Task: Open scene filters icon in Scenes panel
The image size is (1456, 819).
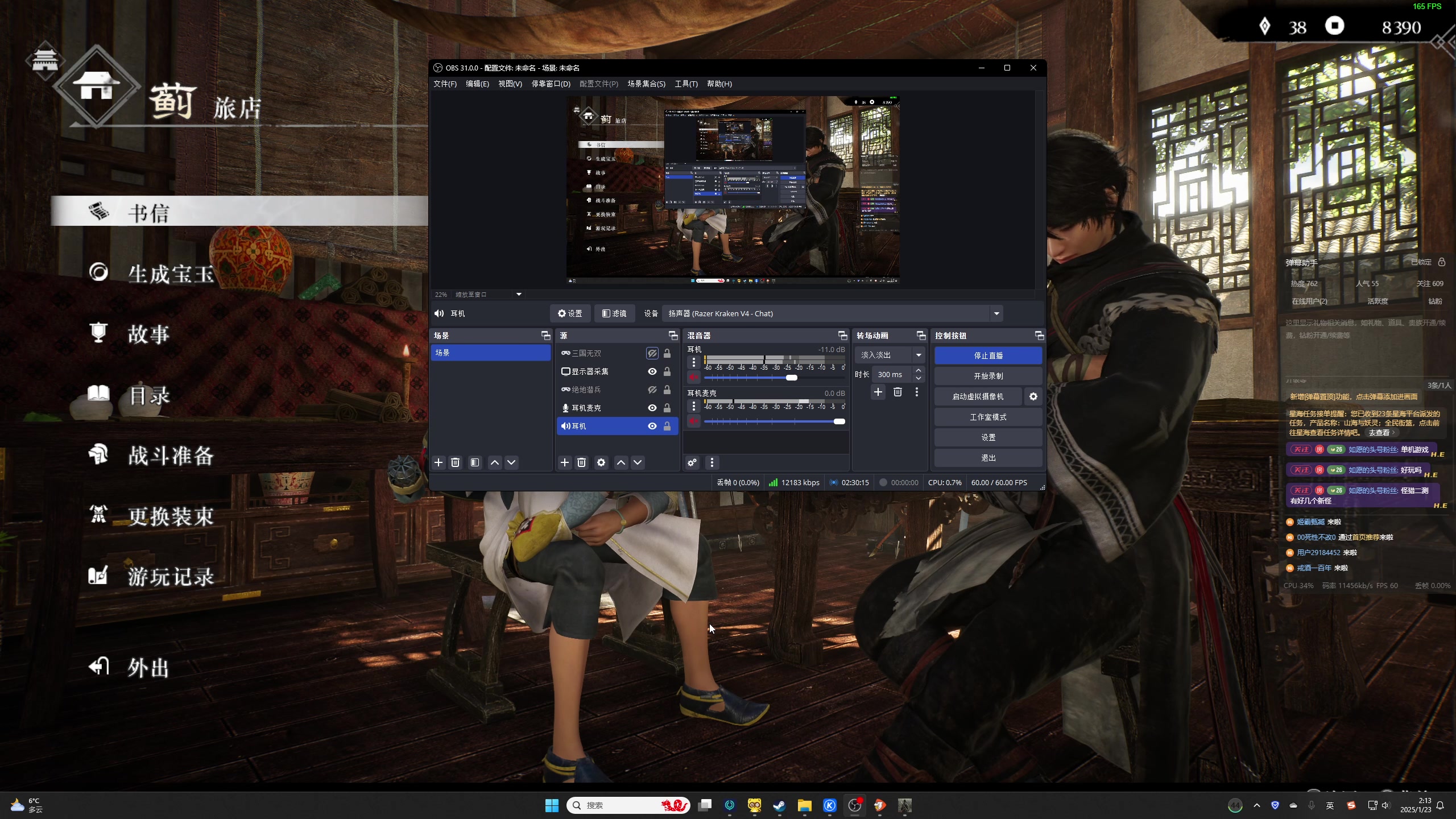Action: (x=475, y=462)
